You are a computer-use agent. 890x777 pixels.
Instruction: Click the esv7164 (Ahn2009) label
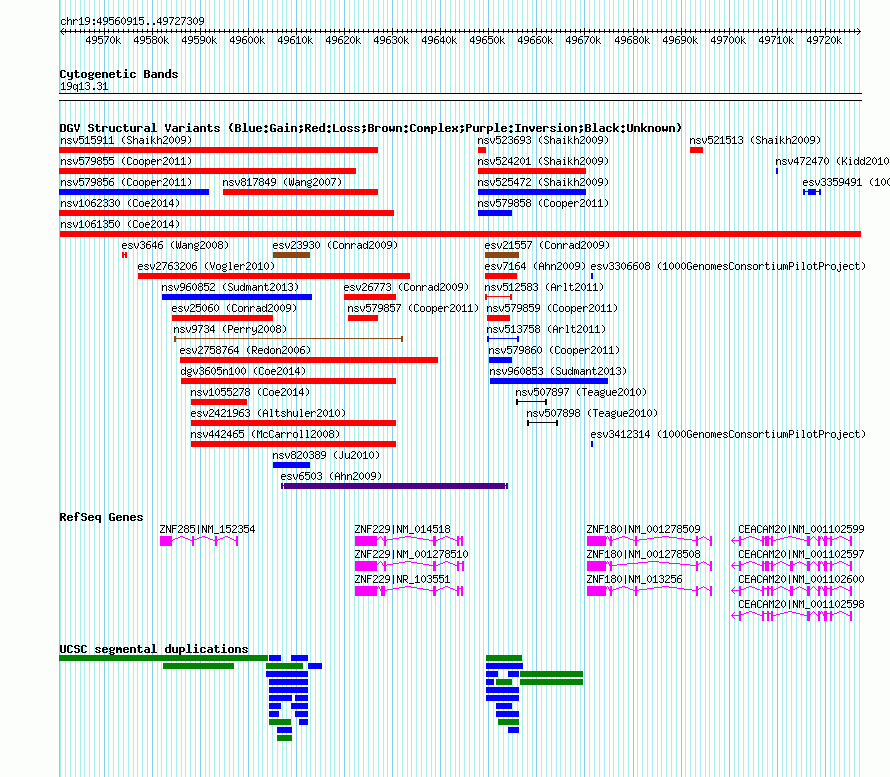tap(535, 266)
